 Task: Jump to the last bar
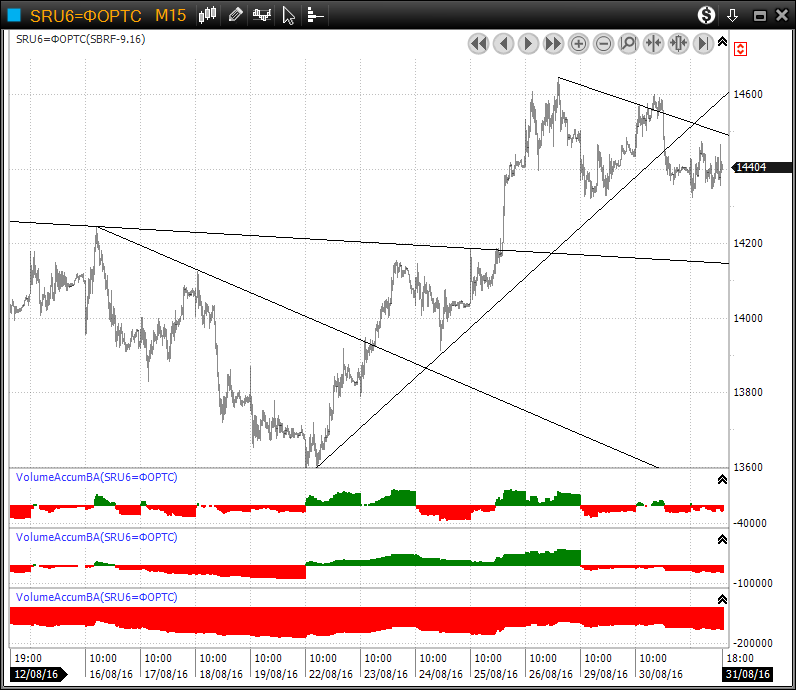(703, 43)
